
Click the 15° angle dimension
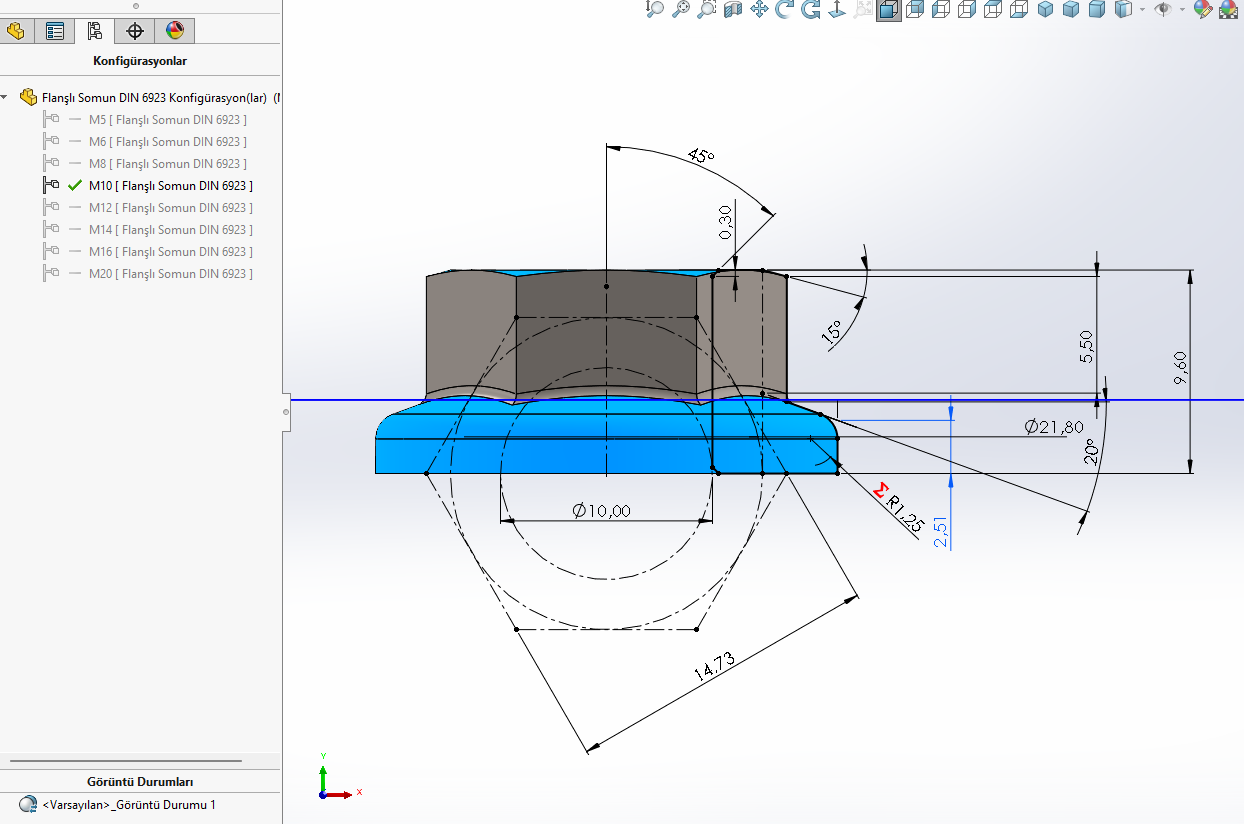click(833, 332)
